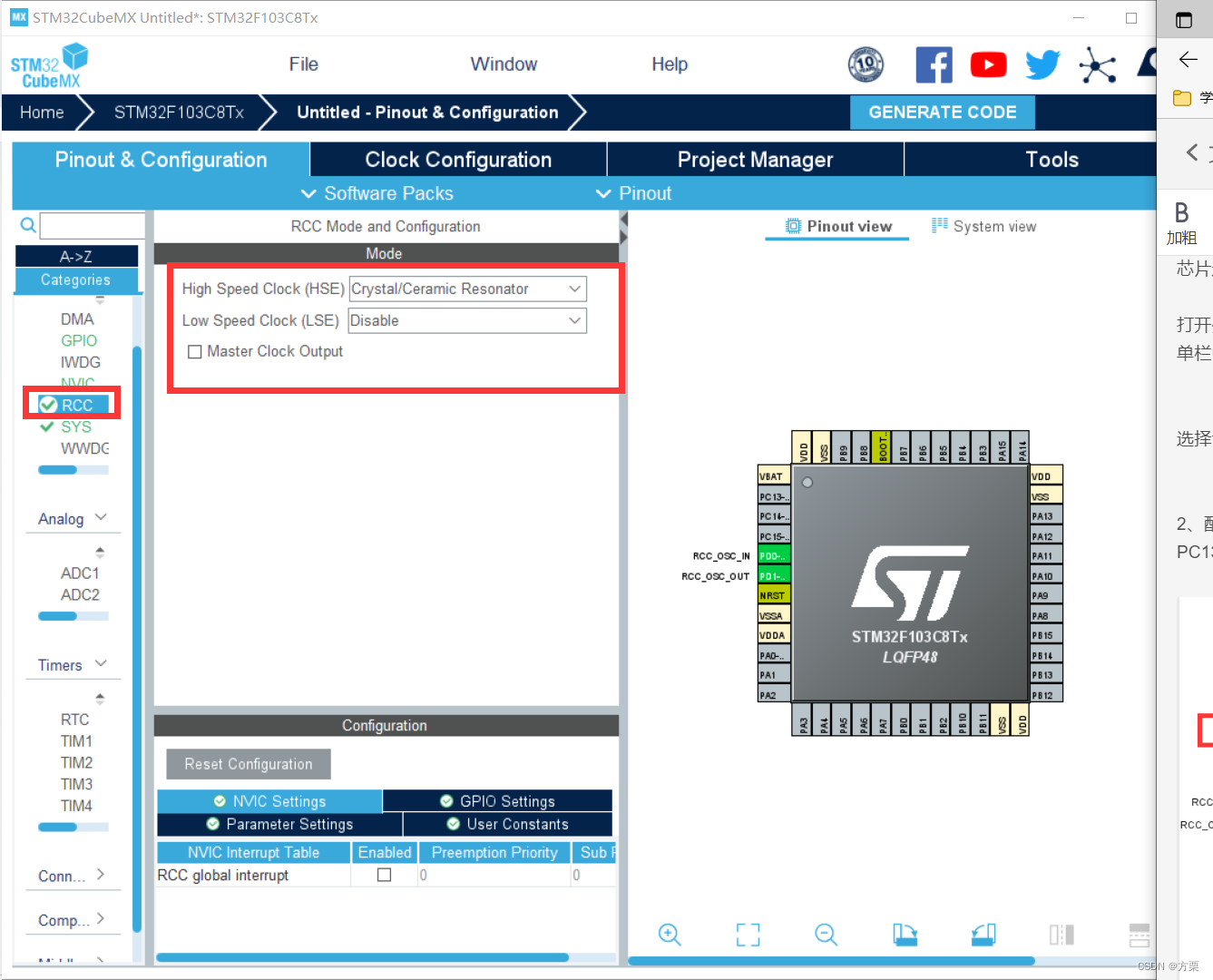Click the GENERATE CODE button
This screenshot has width=1213, height=980.
(943, 113)
